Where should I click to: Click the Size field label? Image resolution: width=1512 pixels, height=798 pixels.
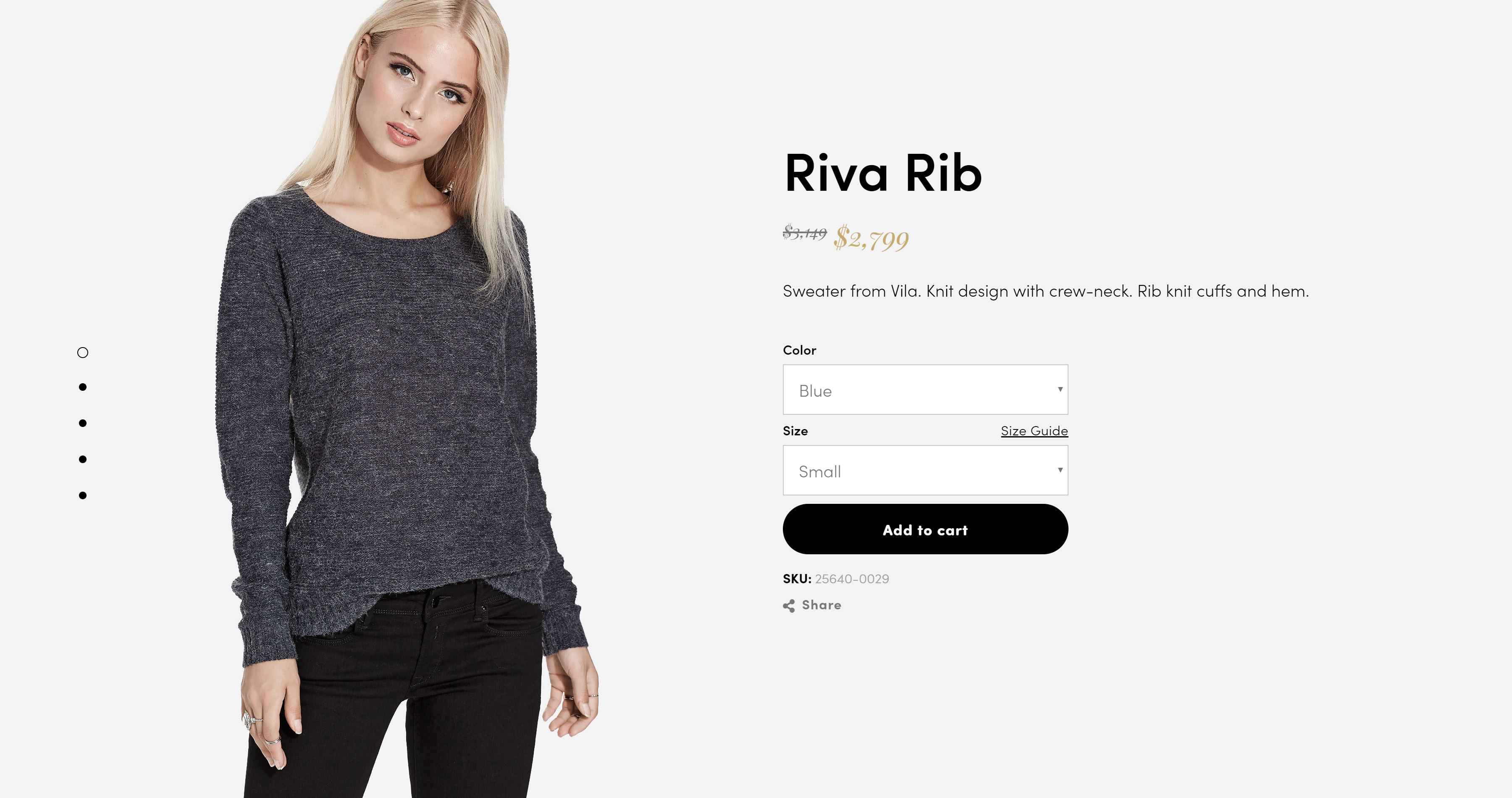click(795, 431)
